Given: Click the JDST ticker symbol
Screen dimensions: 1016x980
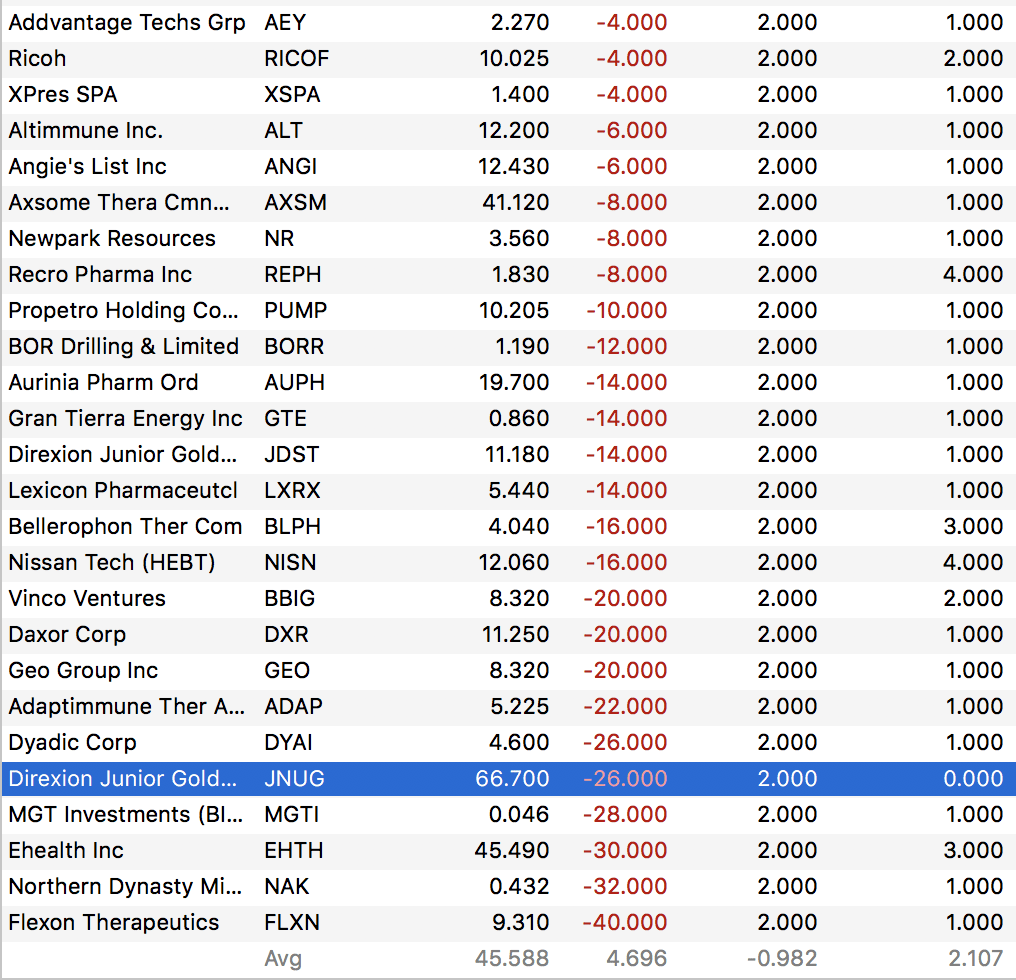Looking at the screenshot, I should [292, 454].
